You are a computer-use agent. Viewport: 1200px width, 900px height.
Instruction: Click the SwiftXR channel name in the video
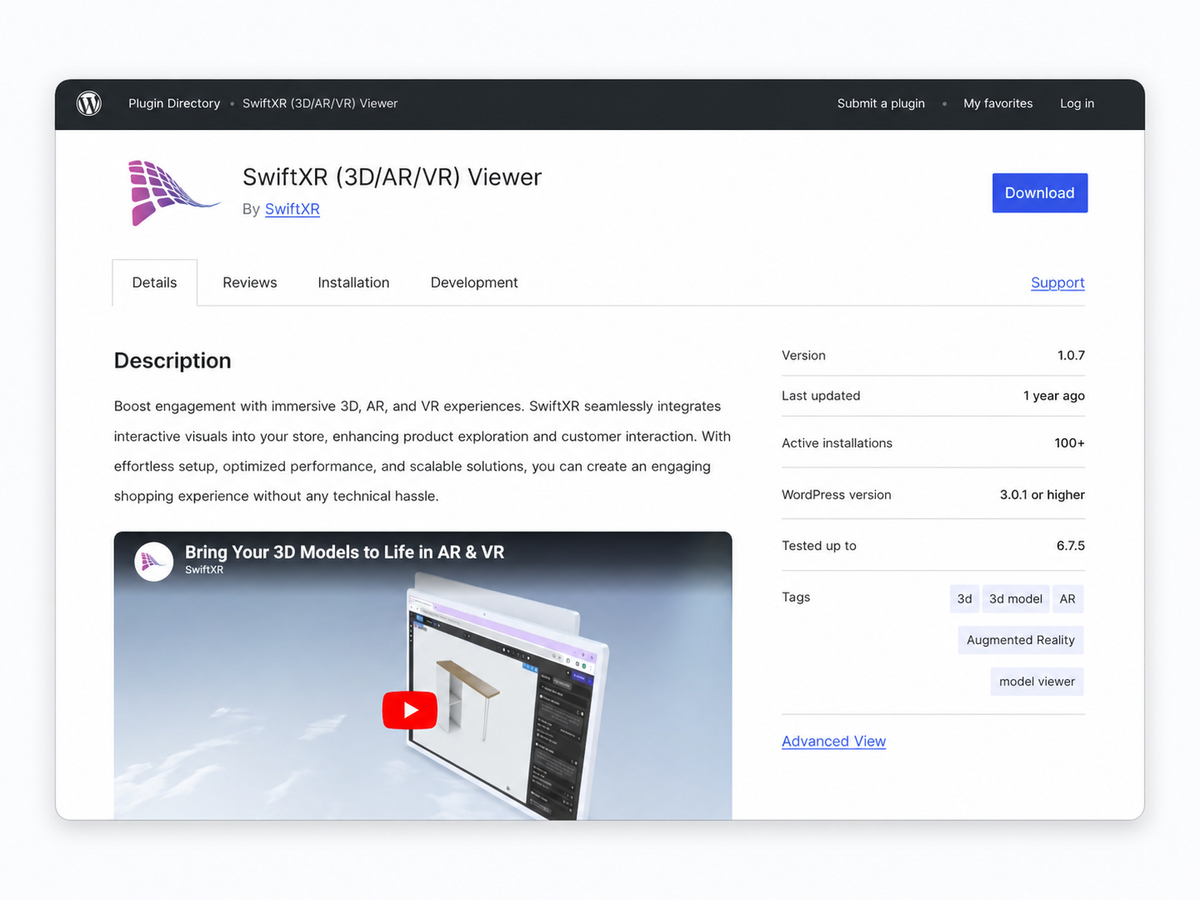(x=204, y=570)
